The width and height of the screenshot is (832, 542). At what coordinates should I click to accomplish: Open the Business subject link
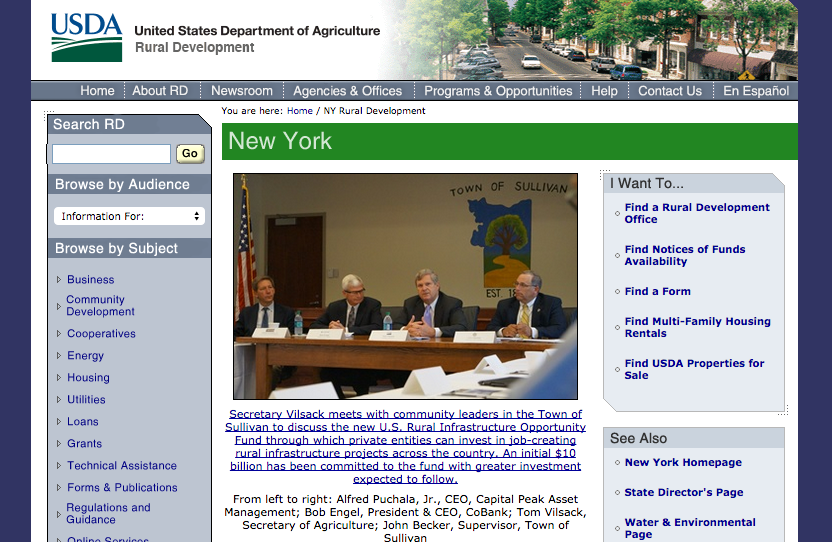tap(91, 280)
